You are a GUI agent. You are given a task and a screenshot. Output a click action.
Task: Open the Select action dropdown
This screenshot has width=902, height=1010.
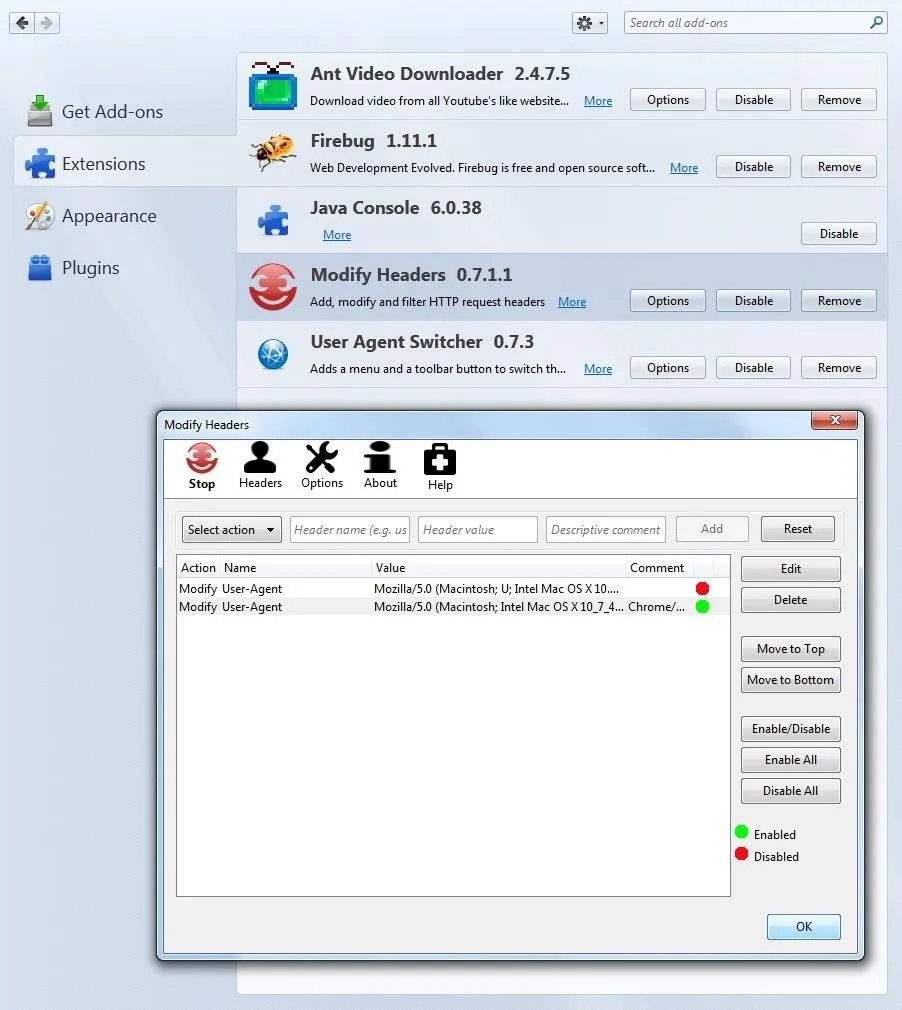(231, 529)
